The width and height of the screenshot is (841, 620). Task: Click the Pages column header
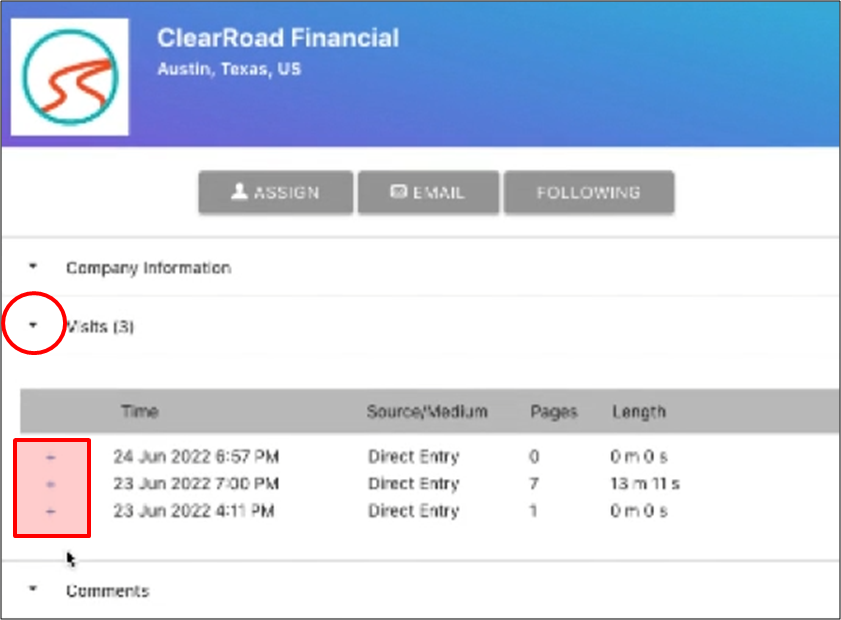tap(551, 411)
